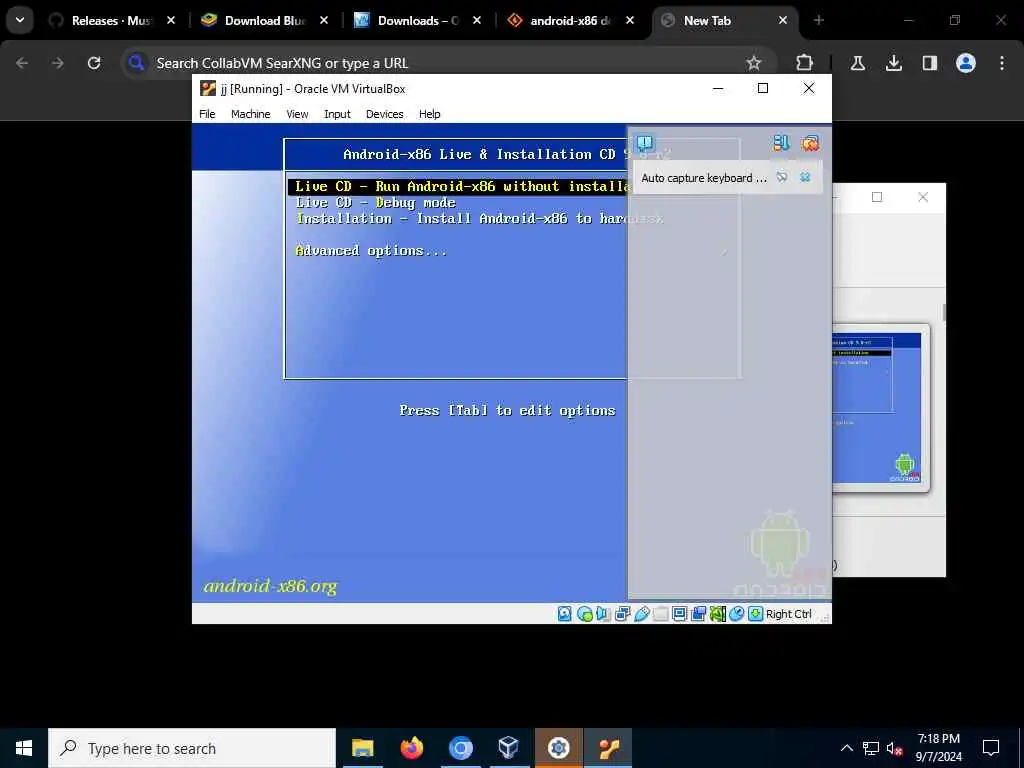The height and width of the screenshot is (768, 1024).
Task: Close the New Tab browser tab
Action: click(x=782, y=20)
